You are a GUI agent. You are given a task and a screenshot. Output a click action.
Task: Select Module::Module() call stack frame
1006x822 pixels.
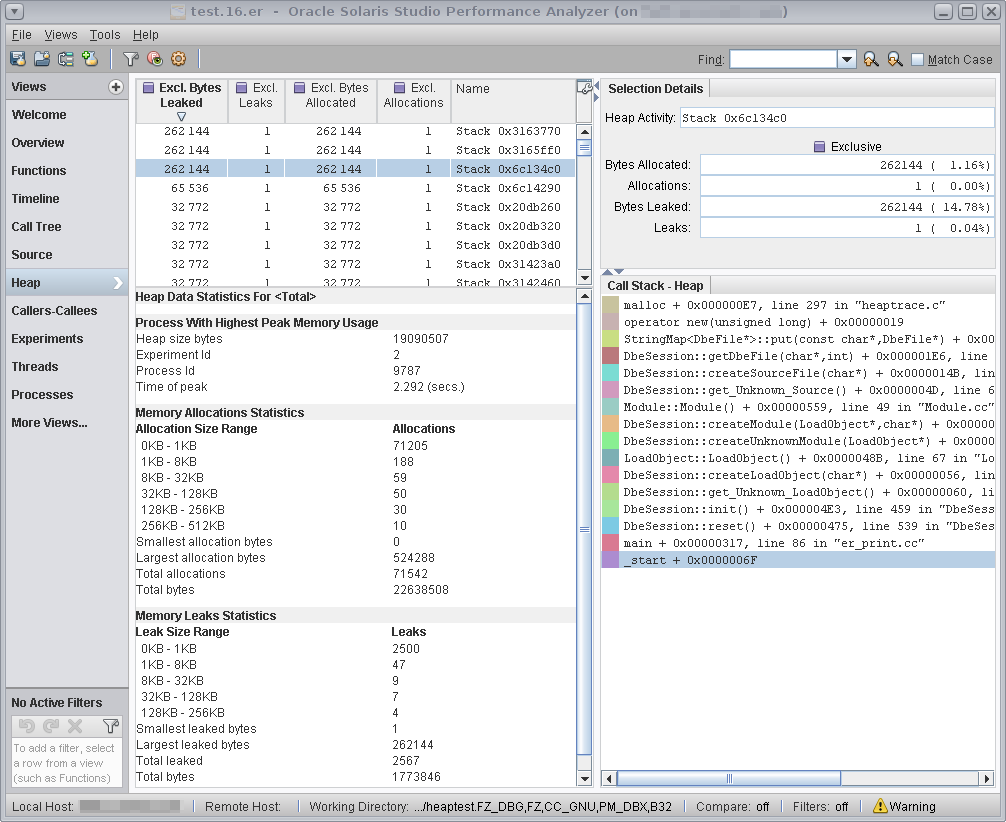point(799,407)
